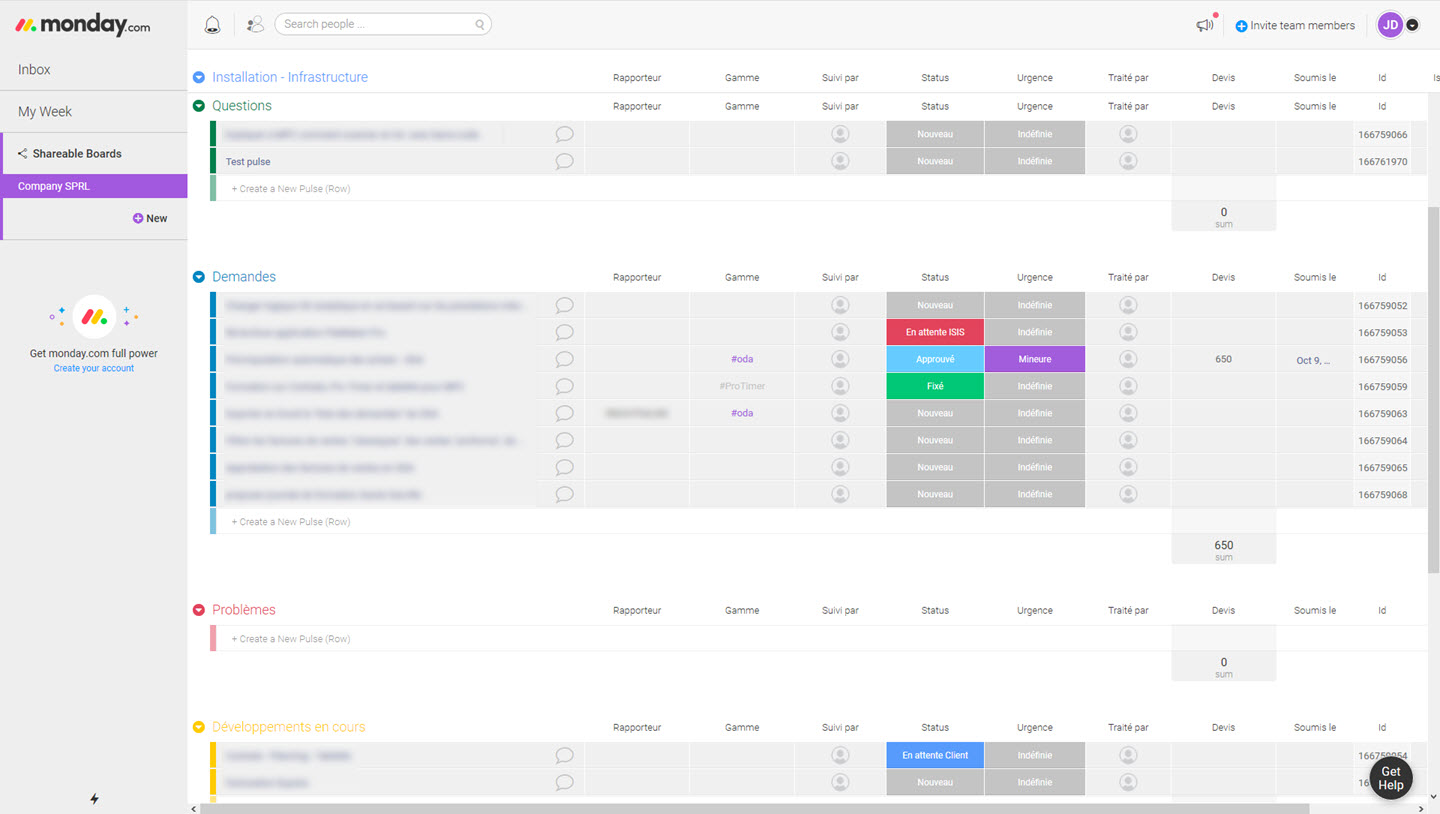Click the Create your account link
The image size is (1440, 814).
[94, 368]
